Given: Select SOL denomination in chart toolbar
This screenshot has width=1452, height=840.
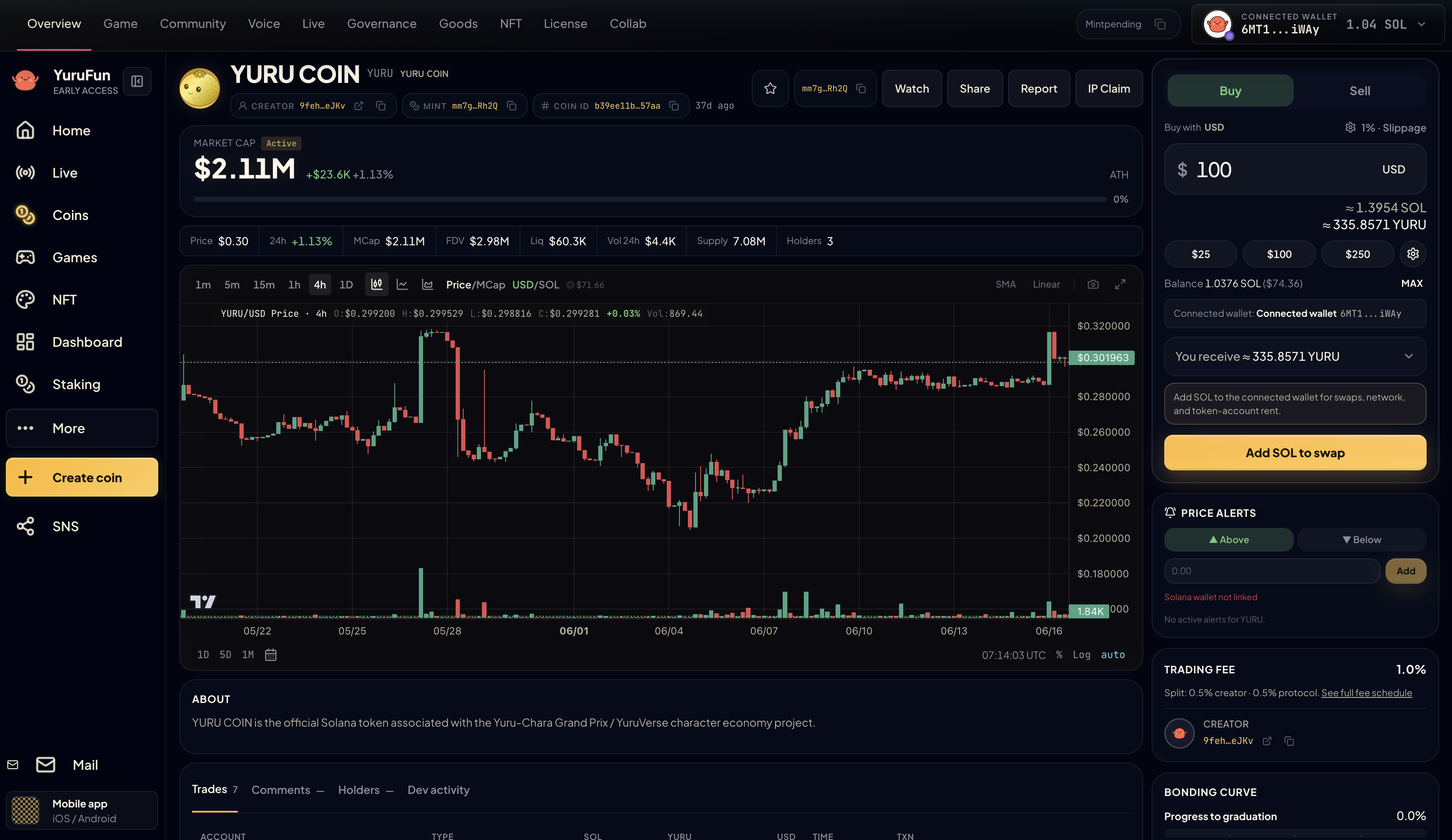Looking at the screenshot, I should click(x=548, y=285).
